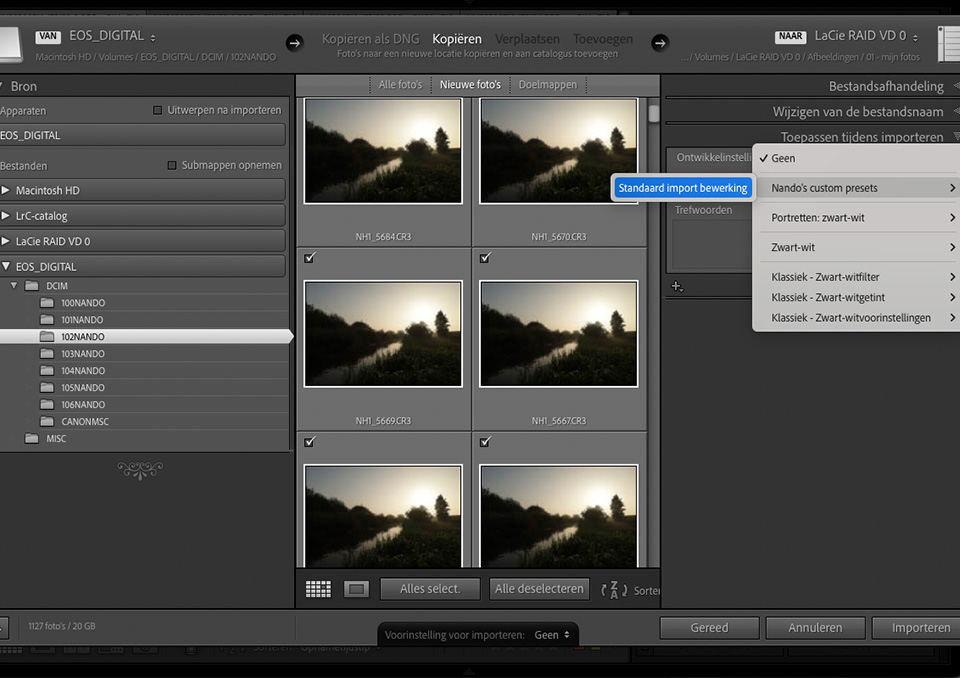This screenshot has height=678, width=960.
Task: Expand LaCie RAID VD 0 volume
Action: click(x=6, y=241)
